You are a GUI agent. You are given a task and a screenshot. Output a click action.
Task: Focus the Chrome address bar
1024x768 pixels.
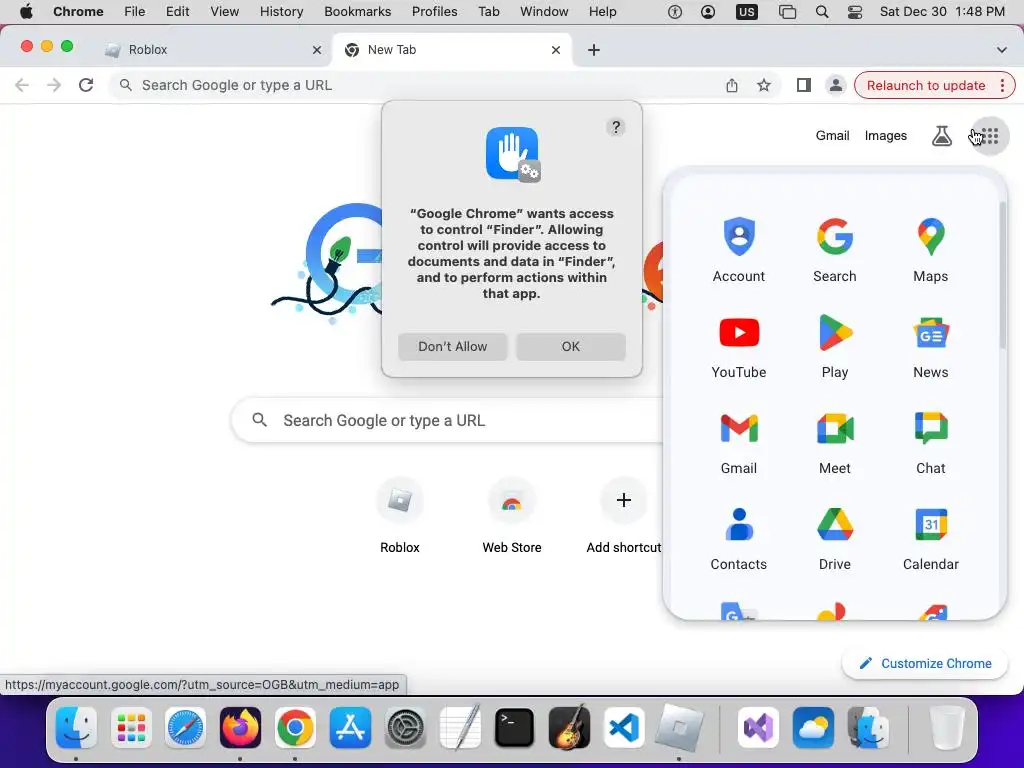click(x=418, y=86)
